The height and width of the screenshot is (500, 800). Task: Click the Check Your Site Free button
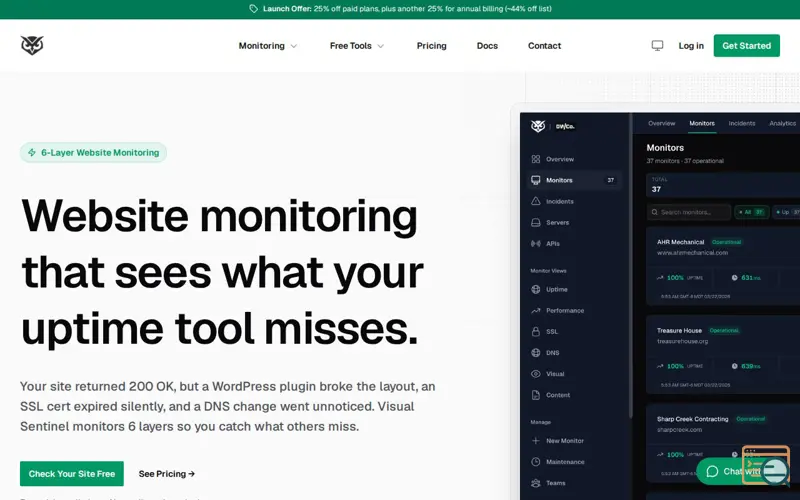72,473
